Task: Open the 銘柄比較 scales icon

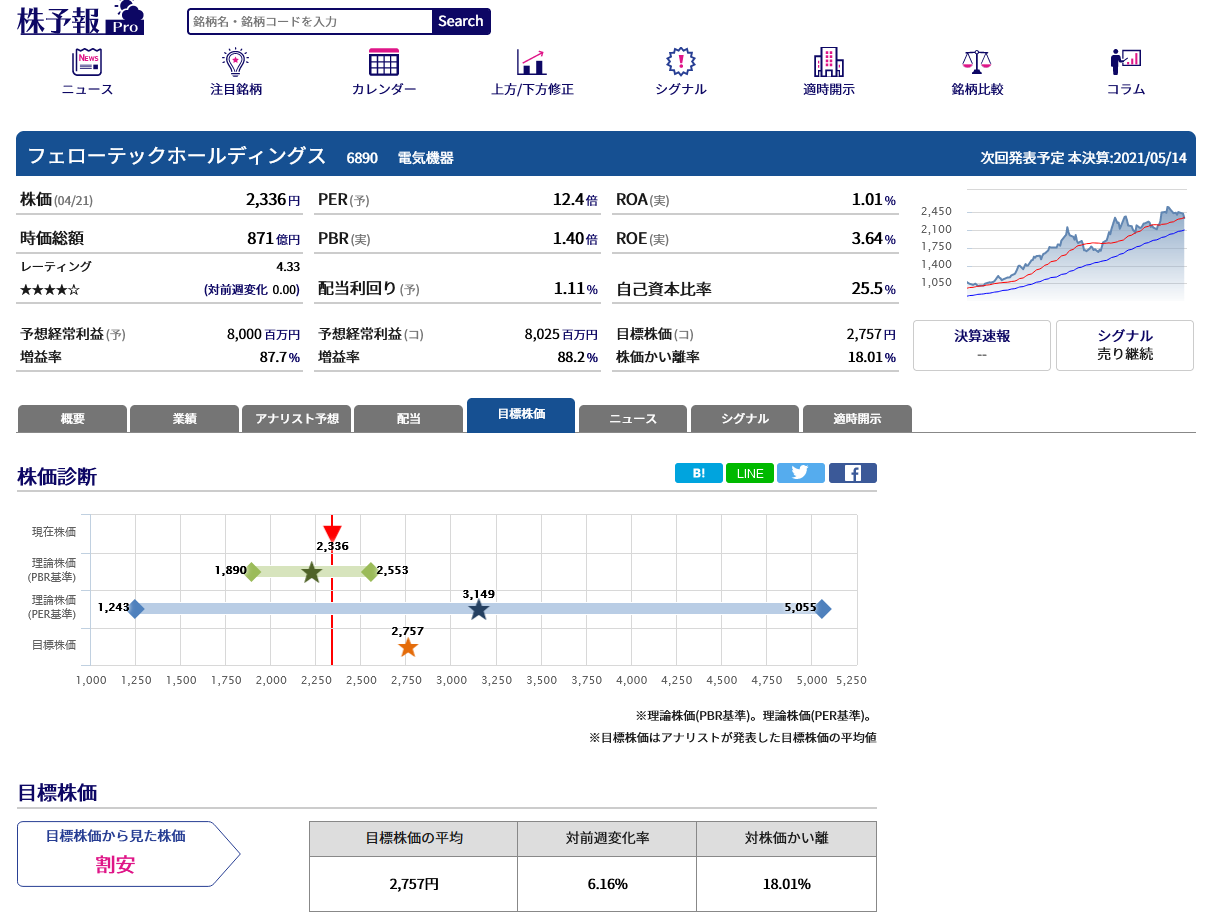Action: [x=976, y=63]
